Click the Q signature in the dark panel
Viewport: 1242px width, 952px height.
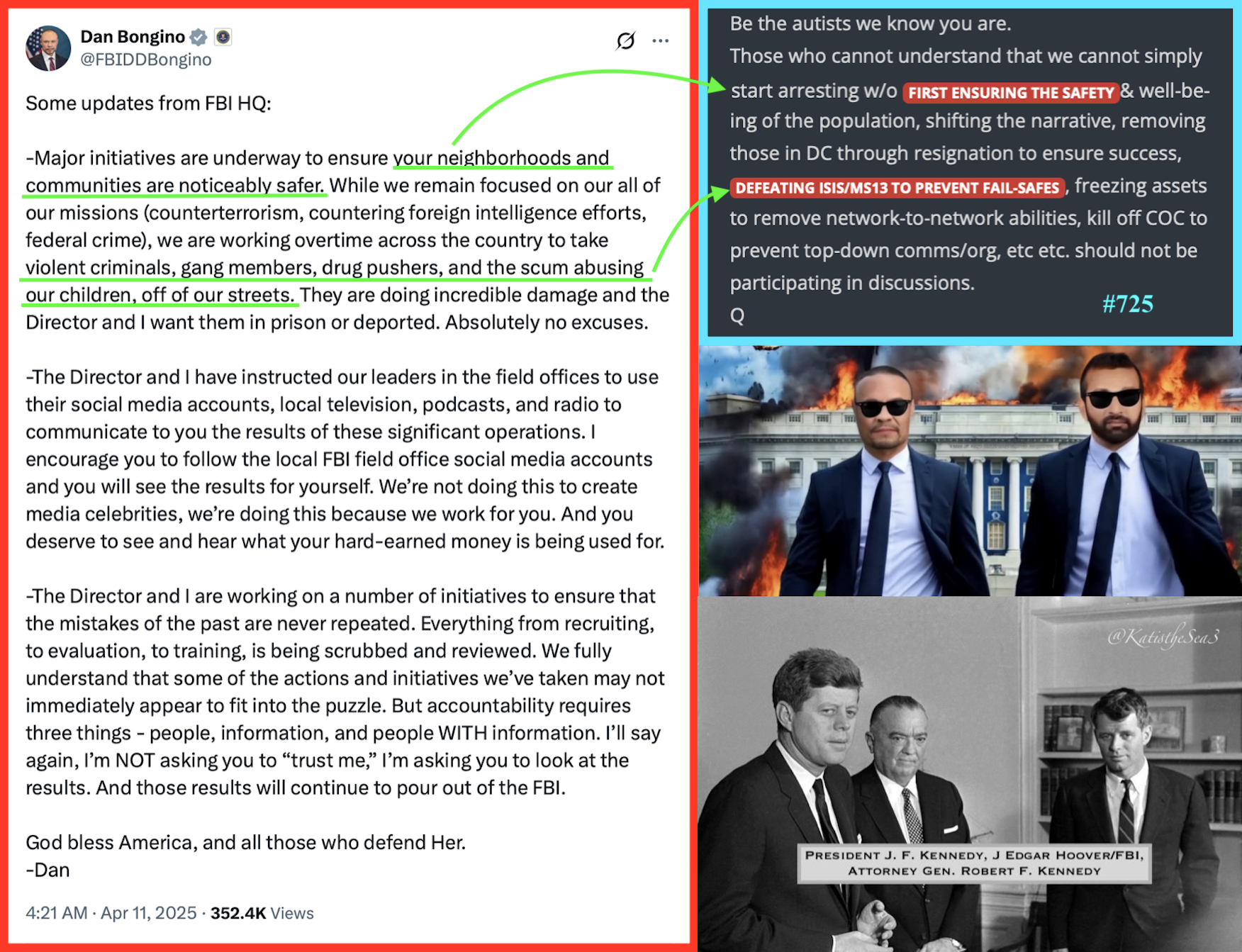coord(737,315)
